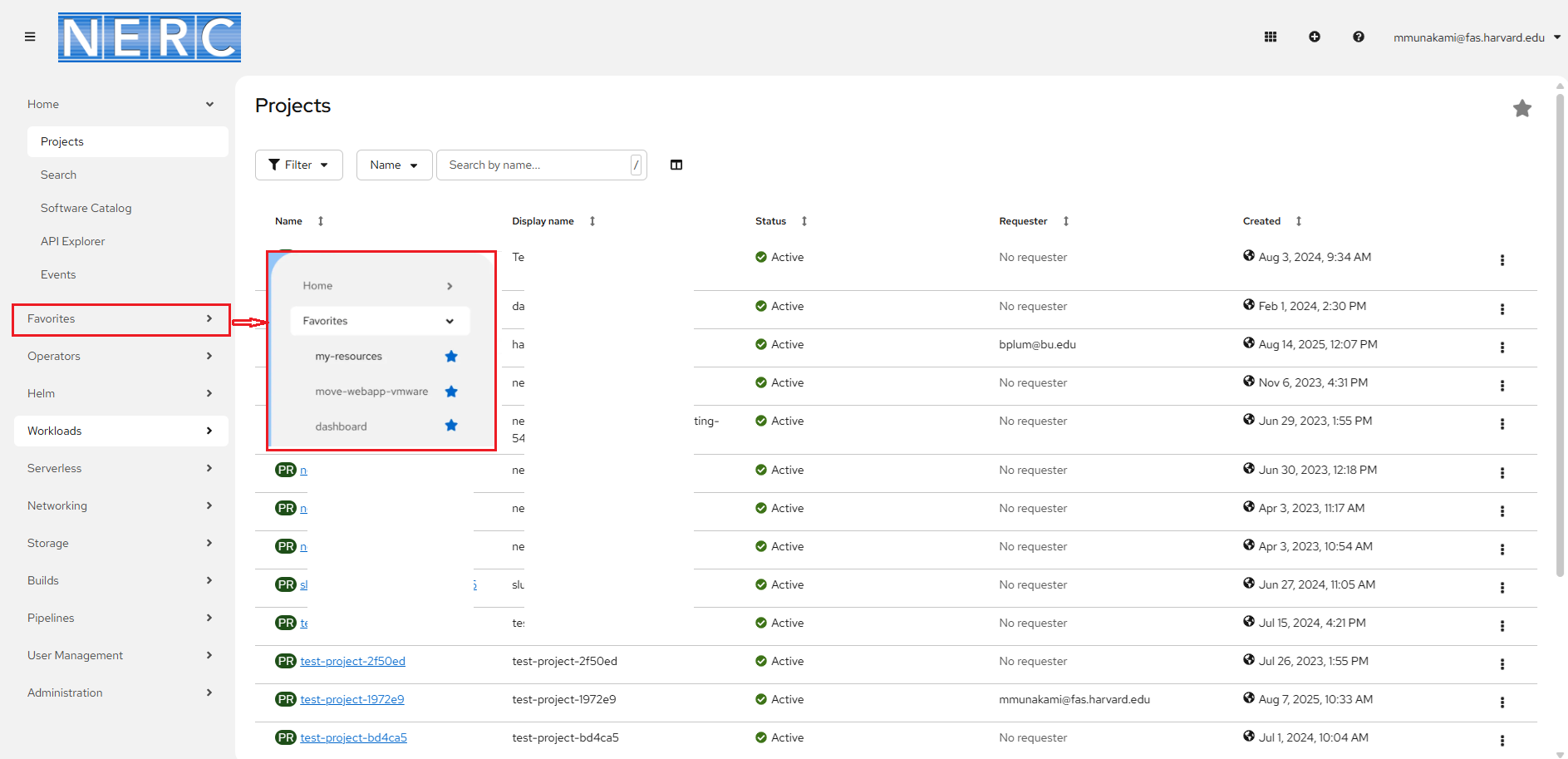Click the hamburger navigation menu icon
This screenshot has height=759, width=1568.
click(x=30, y=37)
